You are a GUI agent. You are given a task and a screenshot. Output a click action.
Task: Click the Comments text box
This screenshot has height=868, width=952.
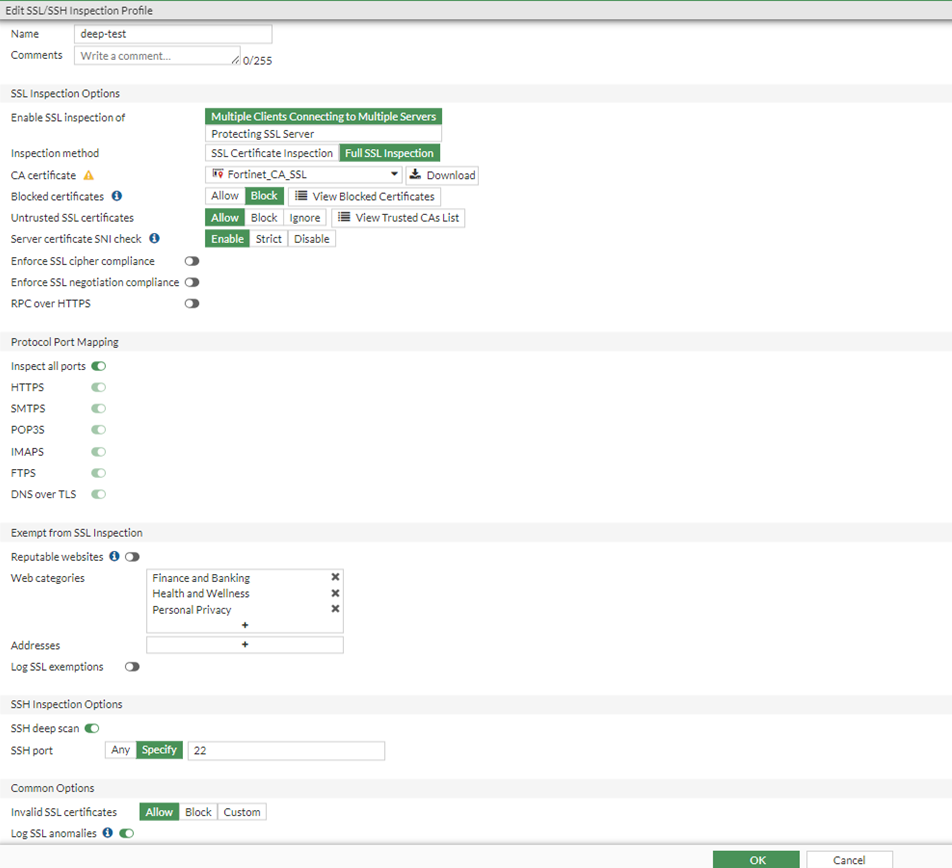click(x=157, y=56)
